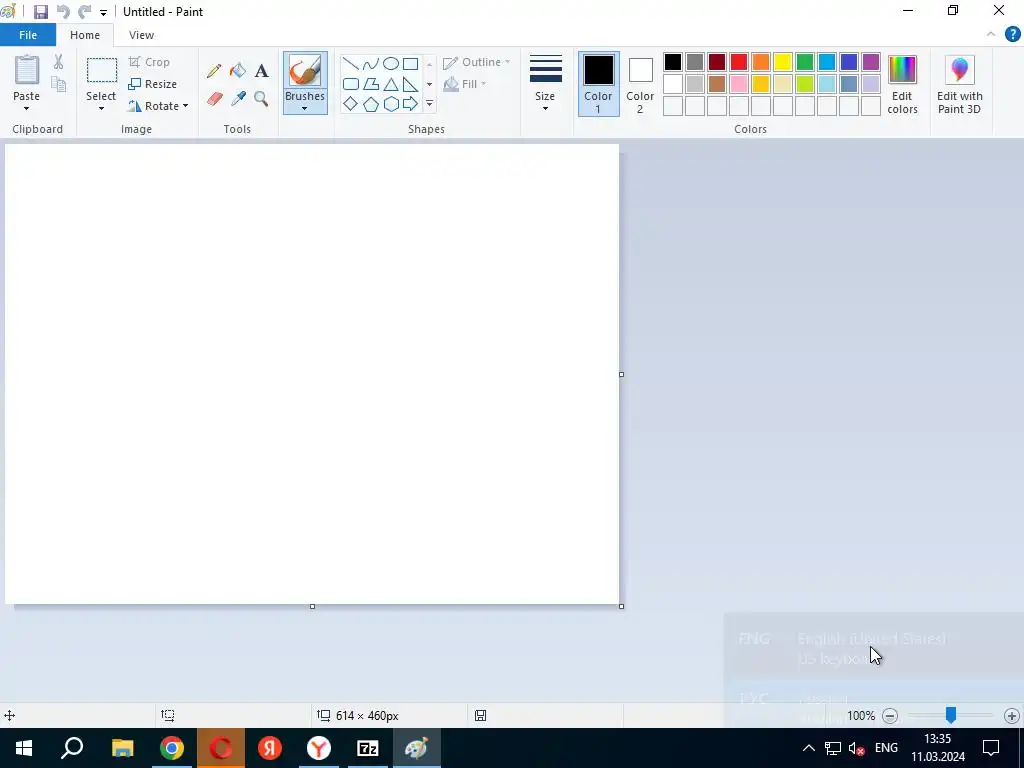Collapse the ribbon with the chevron

[x=991, y=35]
